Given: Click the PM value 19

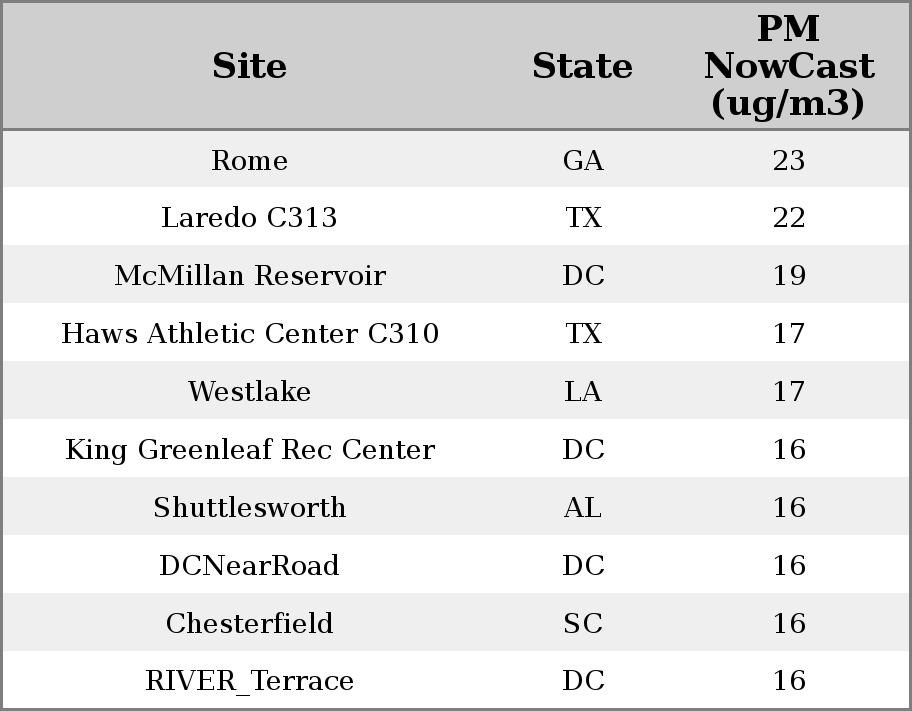Looking at the screenshot, I should (x=789, y=275).
